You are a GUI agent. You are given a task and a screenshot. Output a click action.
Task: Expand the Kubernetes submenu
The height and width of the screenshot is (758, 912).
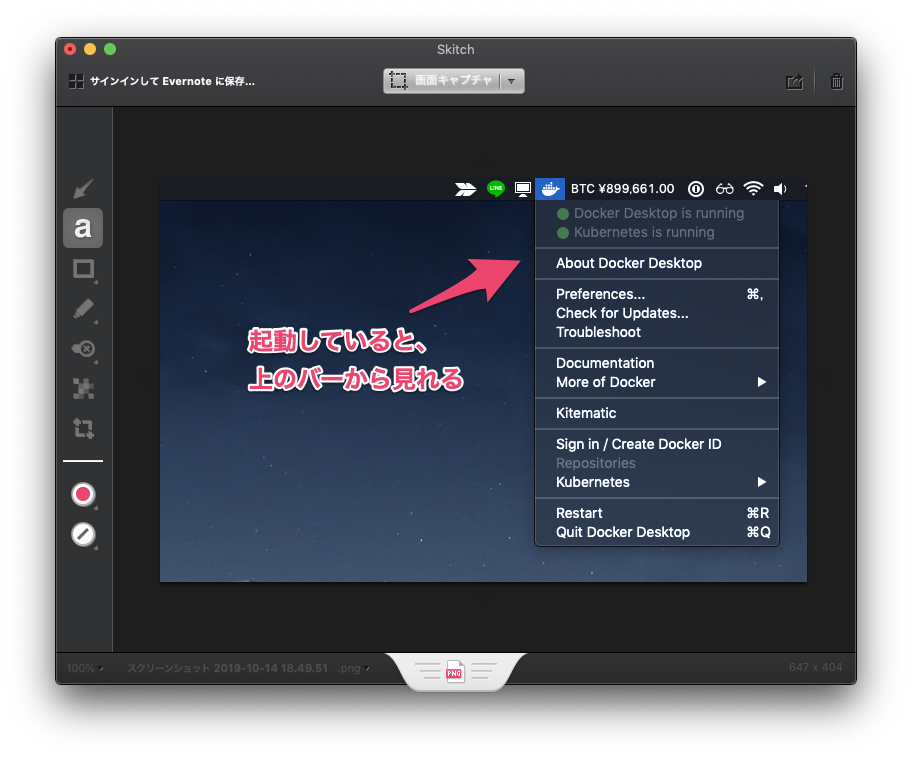[x=657, y=483]
